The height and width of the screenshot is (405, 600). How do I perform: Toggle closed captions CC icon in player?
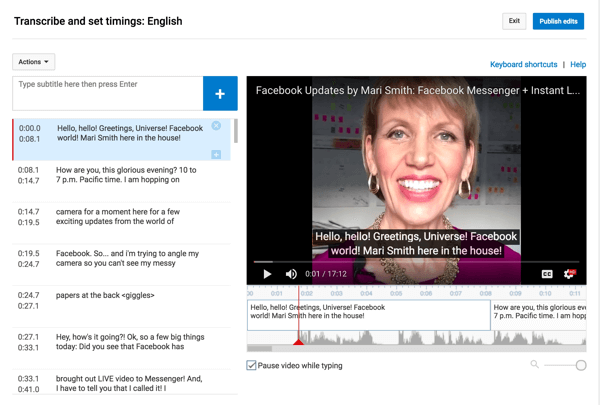click(x=547, y=274)
